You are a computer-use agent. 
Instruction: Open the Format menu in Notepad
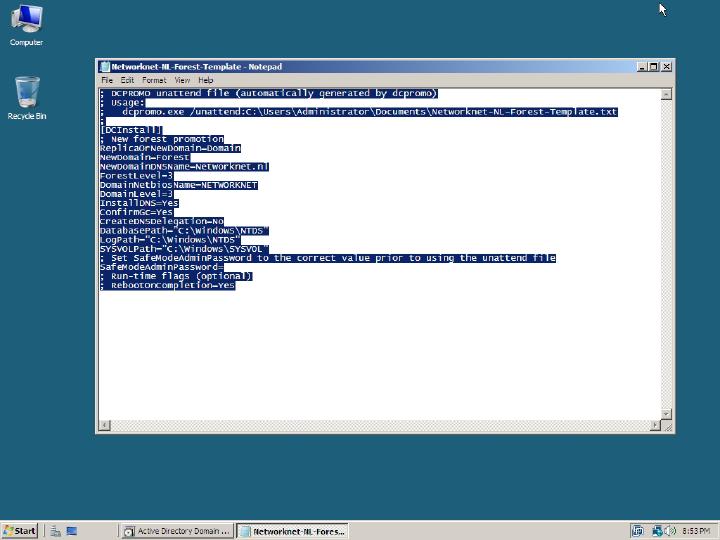click(154, 80)
